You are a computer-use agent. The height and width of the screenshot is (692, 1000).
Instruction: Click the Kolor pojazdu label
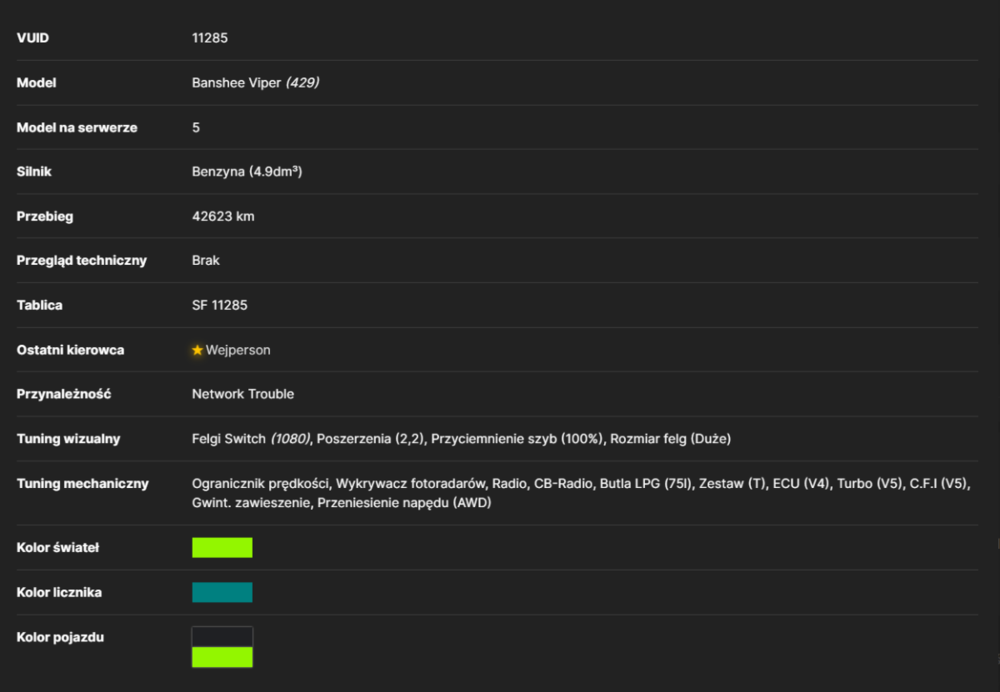(x=60, y=637)
